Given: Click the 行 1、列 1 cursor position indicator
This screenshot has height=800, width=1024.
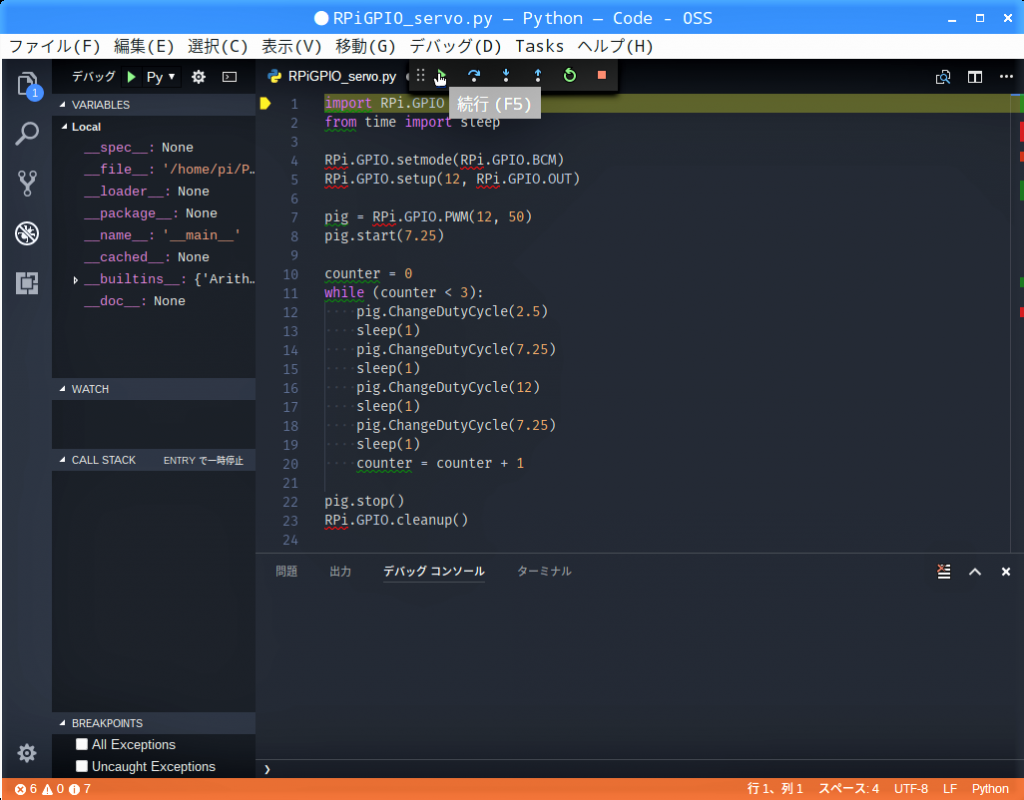Looking at the screenshot, I should tap(775, 789).
